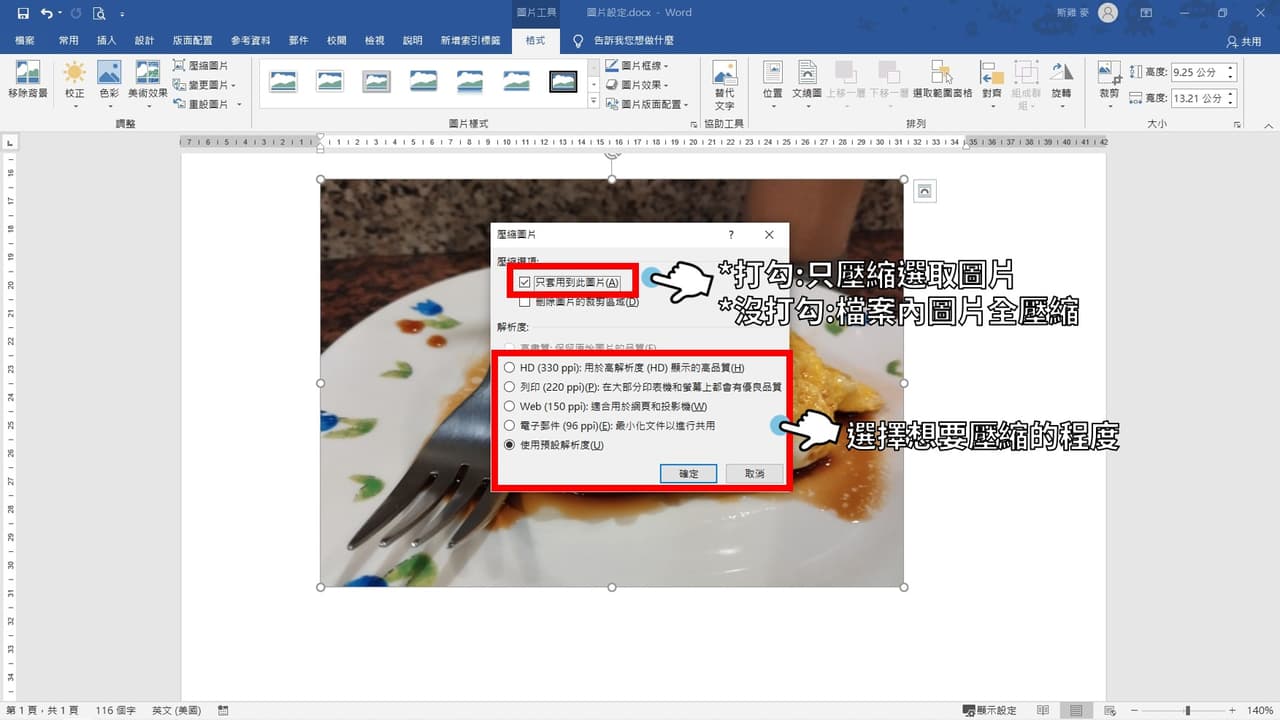Switch to the 參考資料 (References) tab
The image size is (1280, 720).
(251, 41)
